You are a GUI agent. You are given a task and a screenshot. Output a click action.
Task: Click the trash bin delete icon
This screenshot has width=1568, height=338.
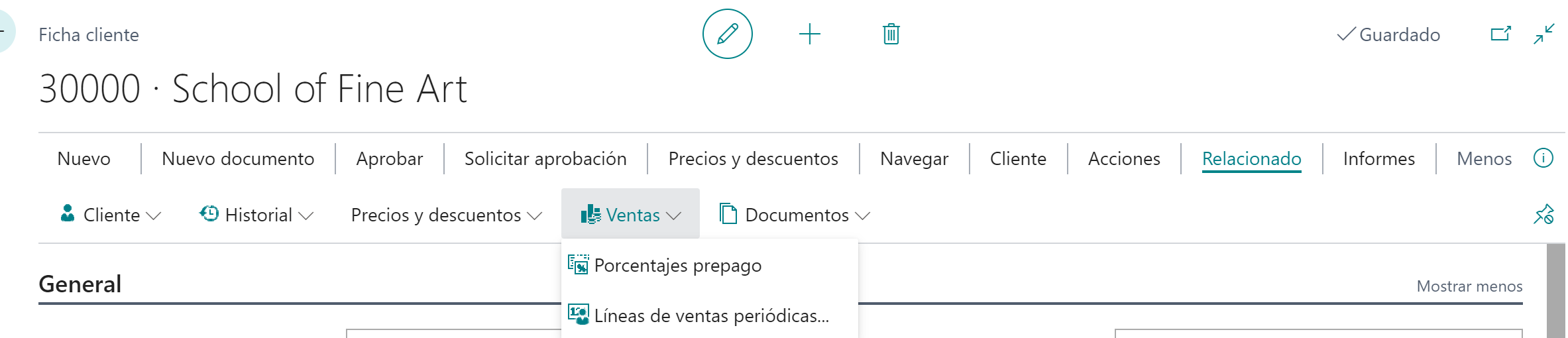[x=891, y=34]
